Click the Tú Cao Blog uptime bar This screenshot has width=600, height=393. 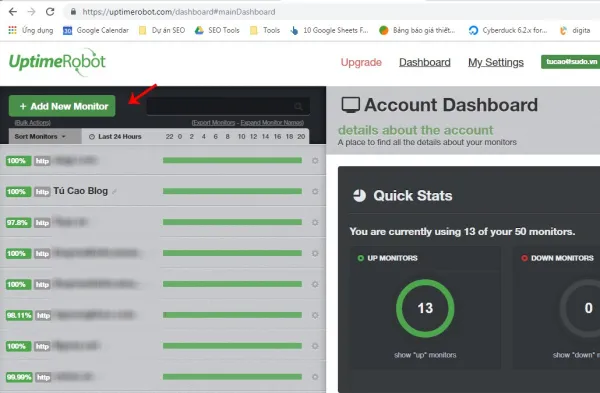[x=232, y=191]
